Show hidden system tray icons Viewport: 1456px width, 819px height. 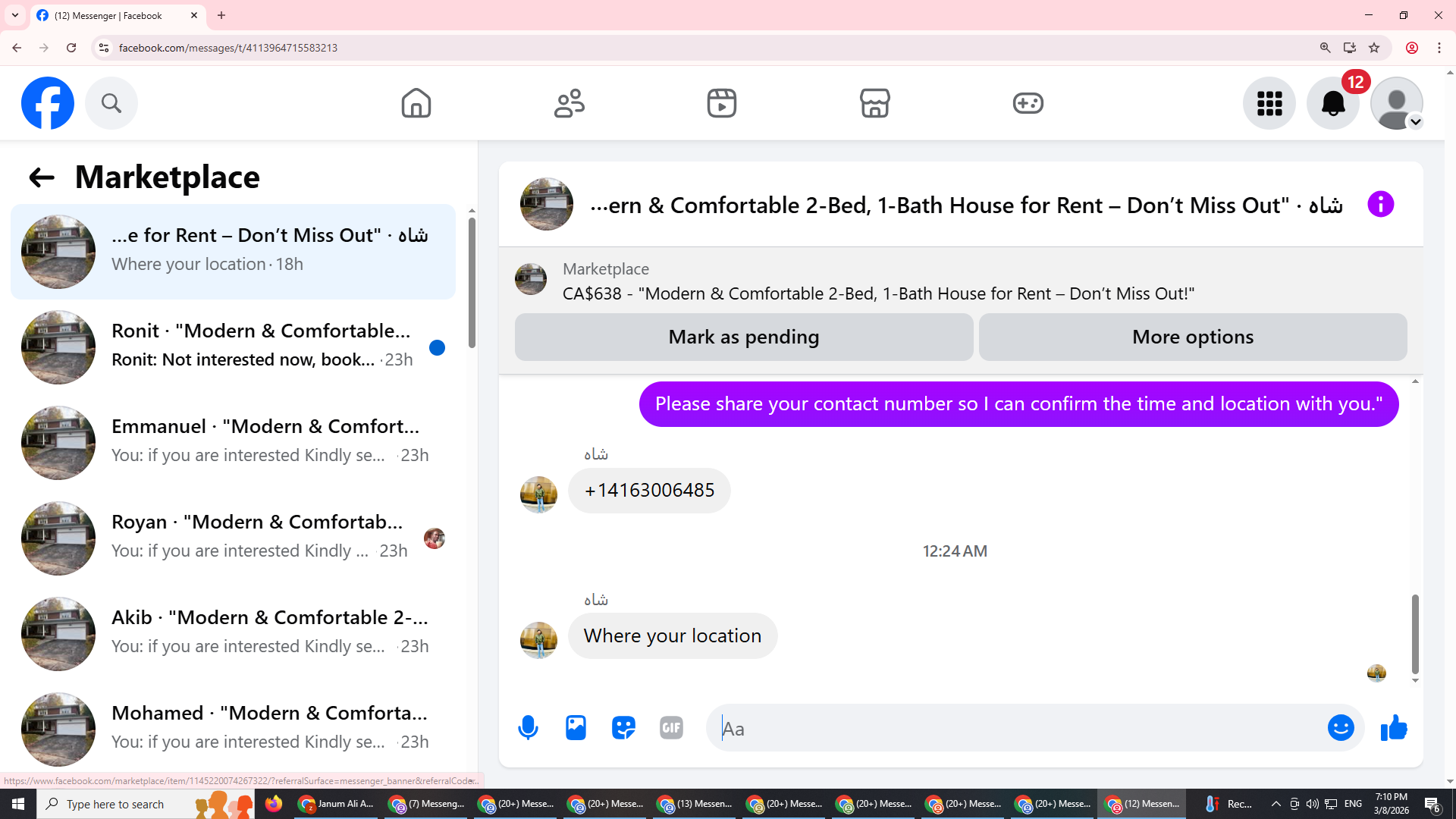pos(1276,804)
